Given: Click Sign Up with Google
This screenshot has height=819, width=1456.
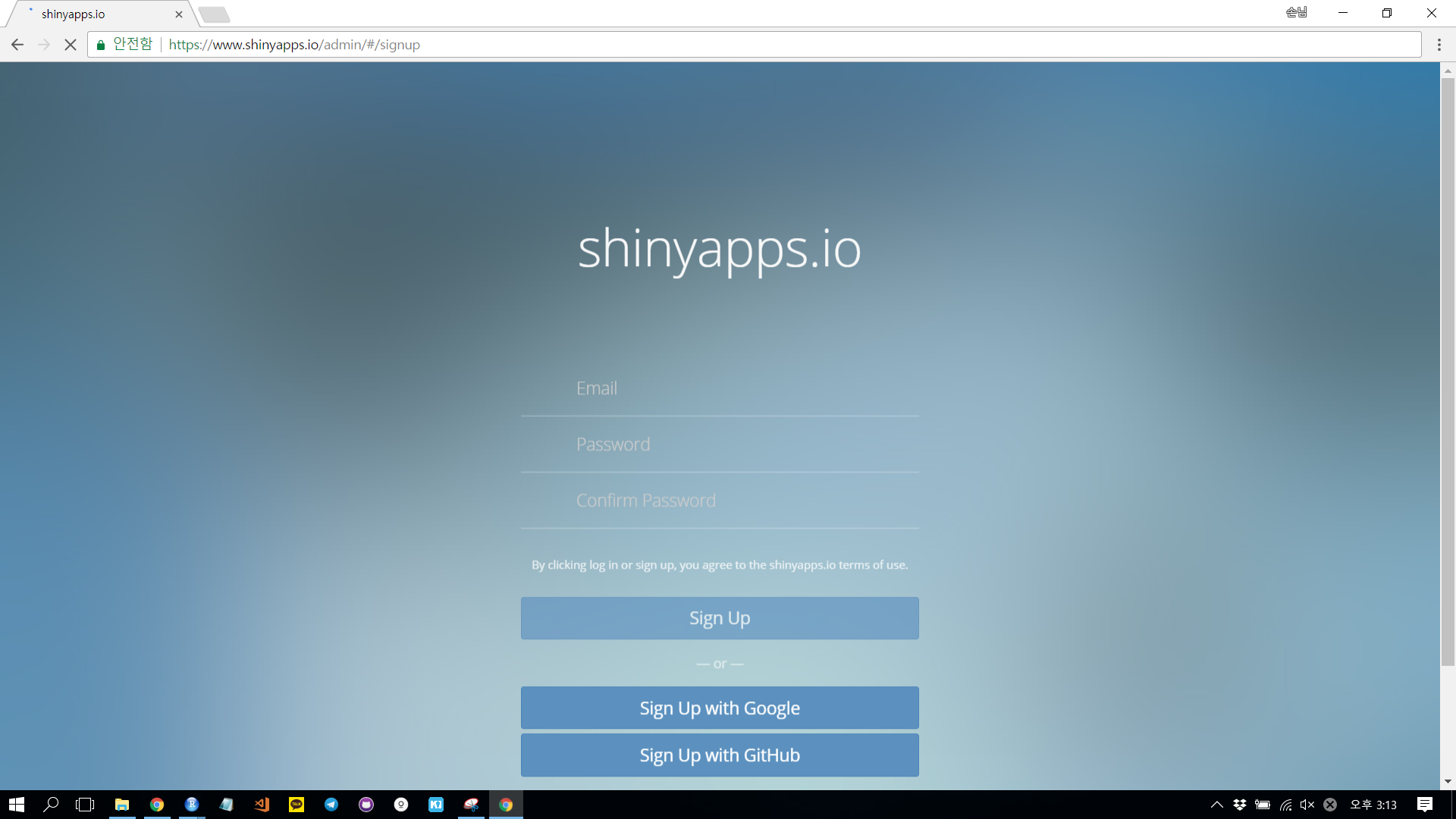Looking at the screenshot, I should 719,708.
